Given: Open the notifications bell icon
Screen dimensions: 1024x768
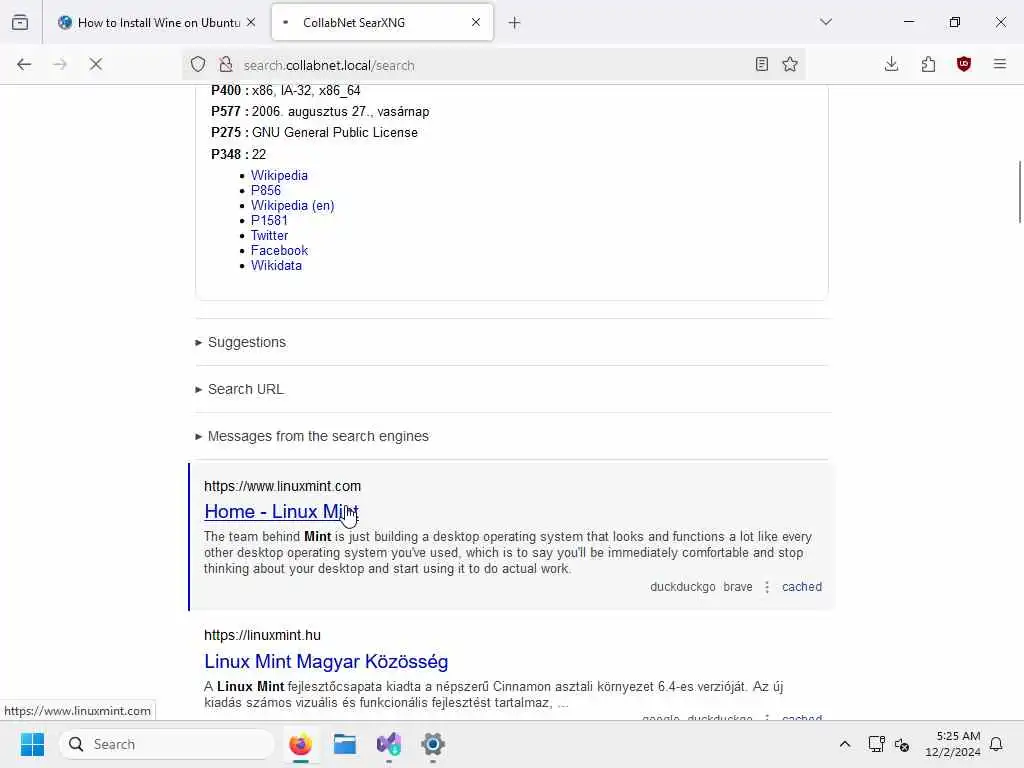Looking at the screenshot, I should click(x=996, y=744).
